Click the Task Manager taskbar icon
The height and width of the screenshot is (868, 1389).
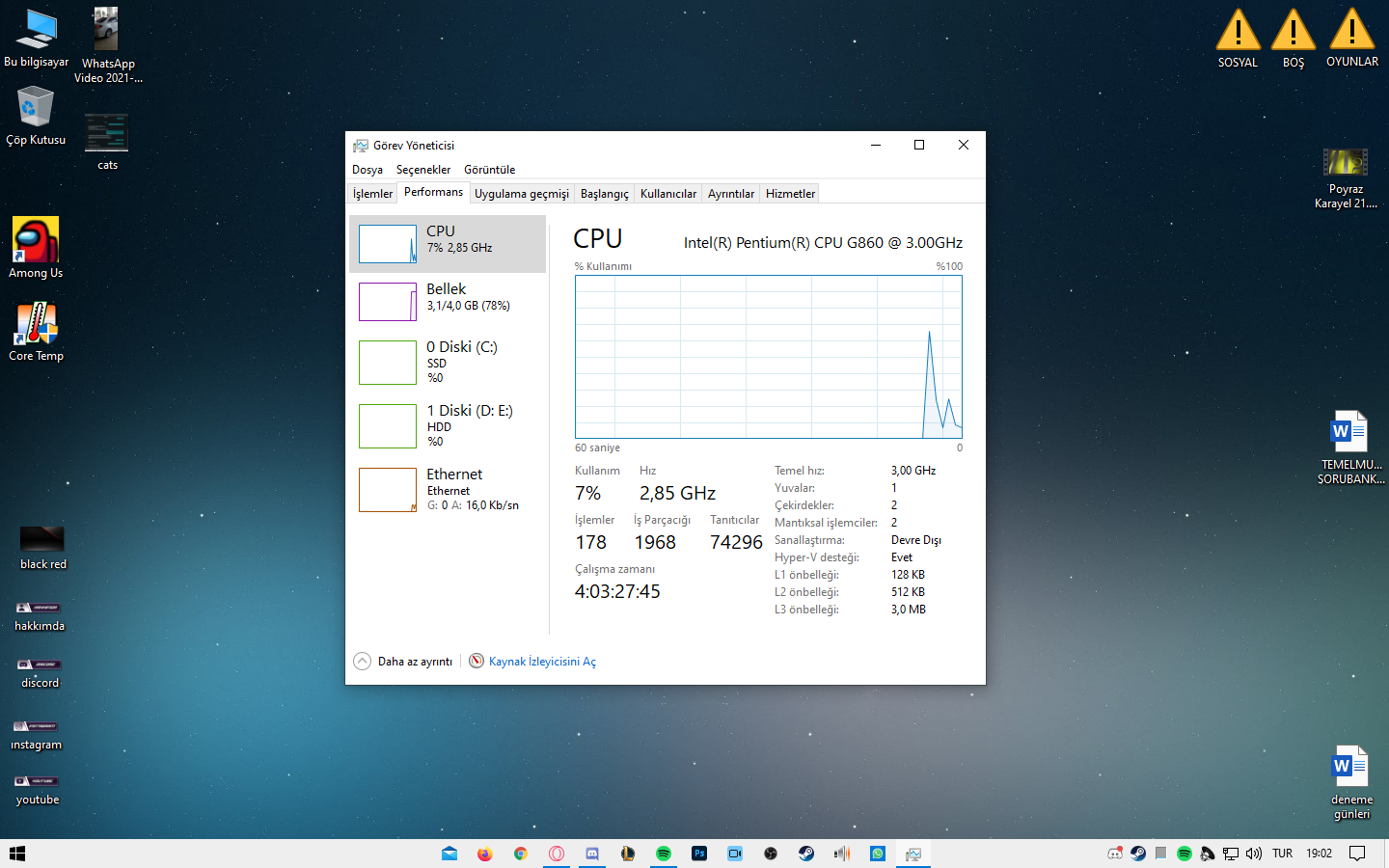coord(913,854)
